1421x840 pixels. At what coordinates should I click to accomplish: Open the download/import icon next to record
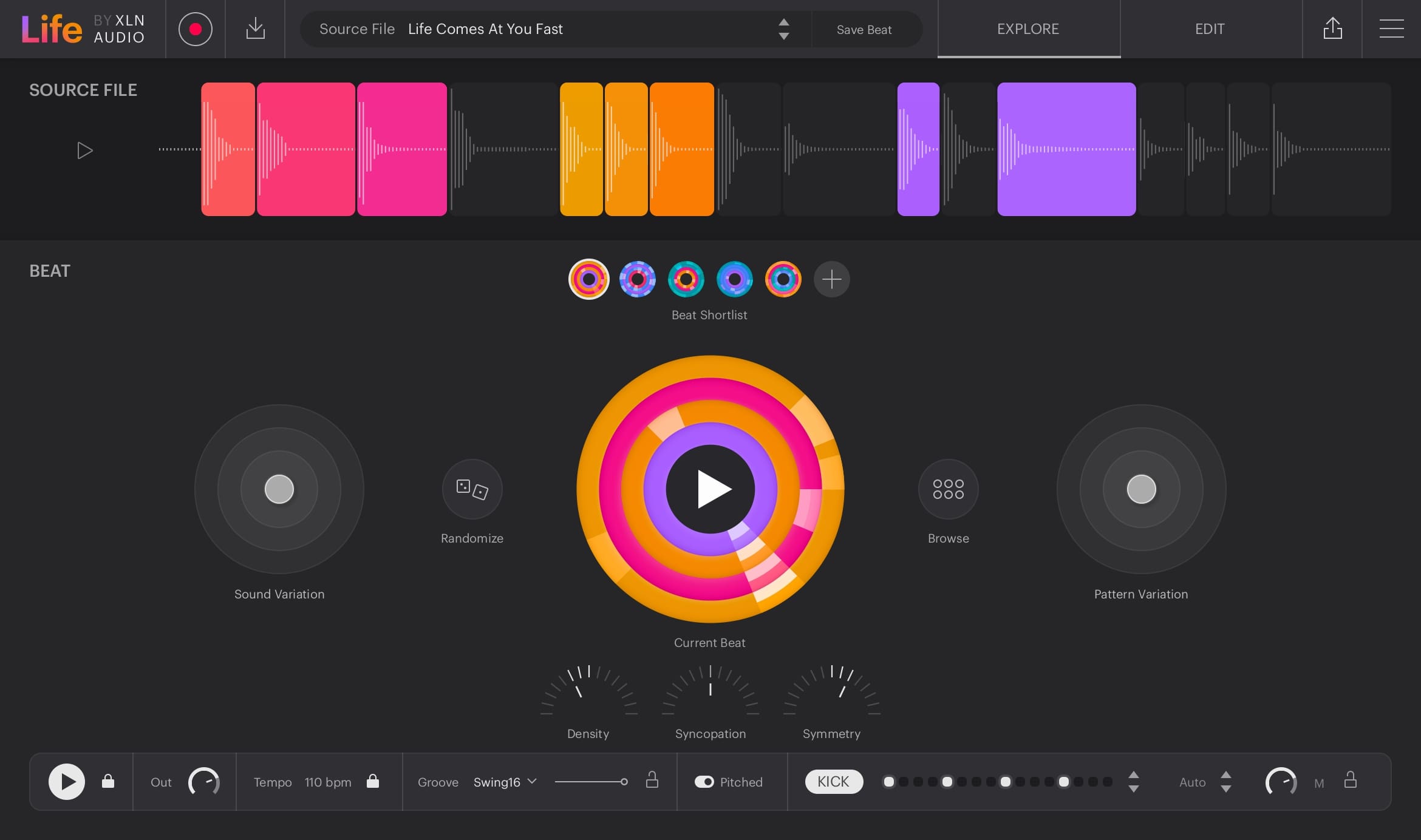[255, 29]
